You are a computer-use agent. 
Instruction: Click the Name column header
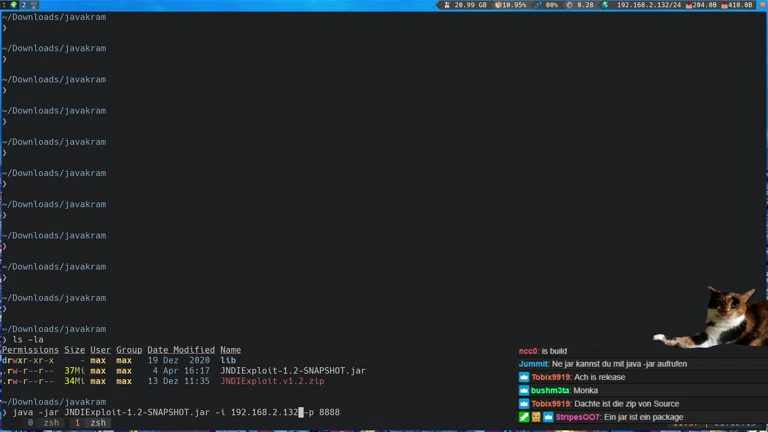tap(230, 350)
